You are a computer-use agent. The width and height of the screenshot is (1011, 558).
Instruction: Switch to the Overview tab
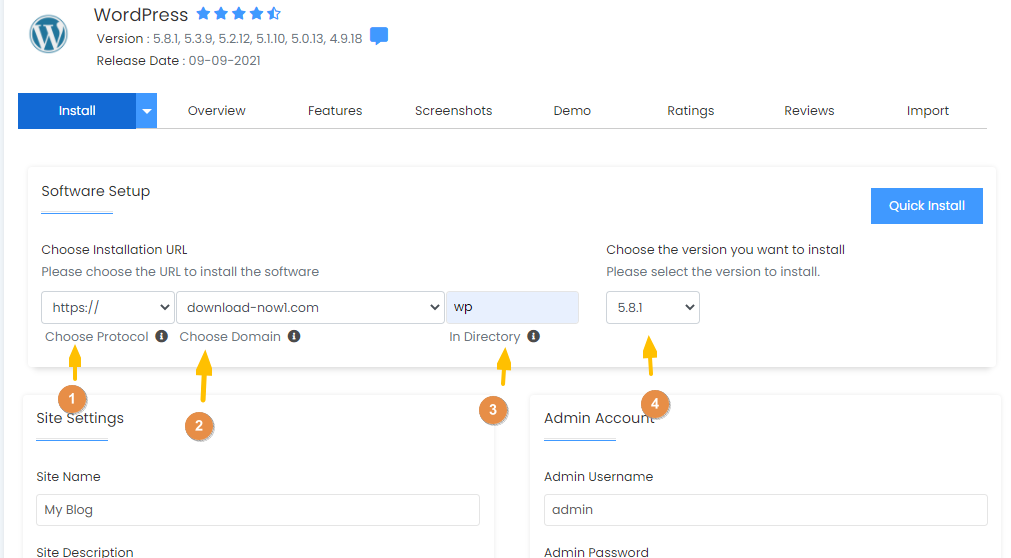click(x=217, y=111)
